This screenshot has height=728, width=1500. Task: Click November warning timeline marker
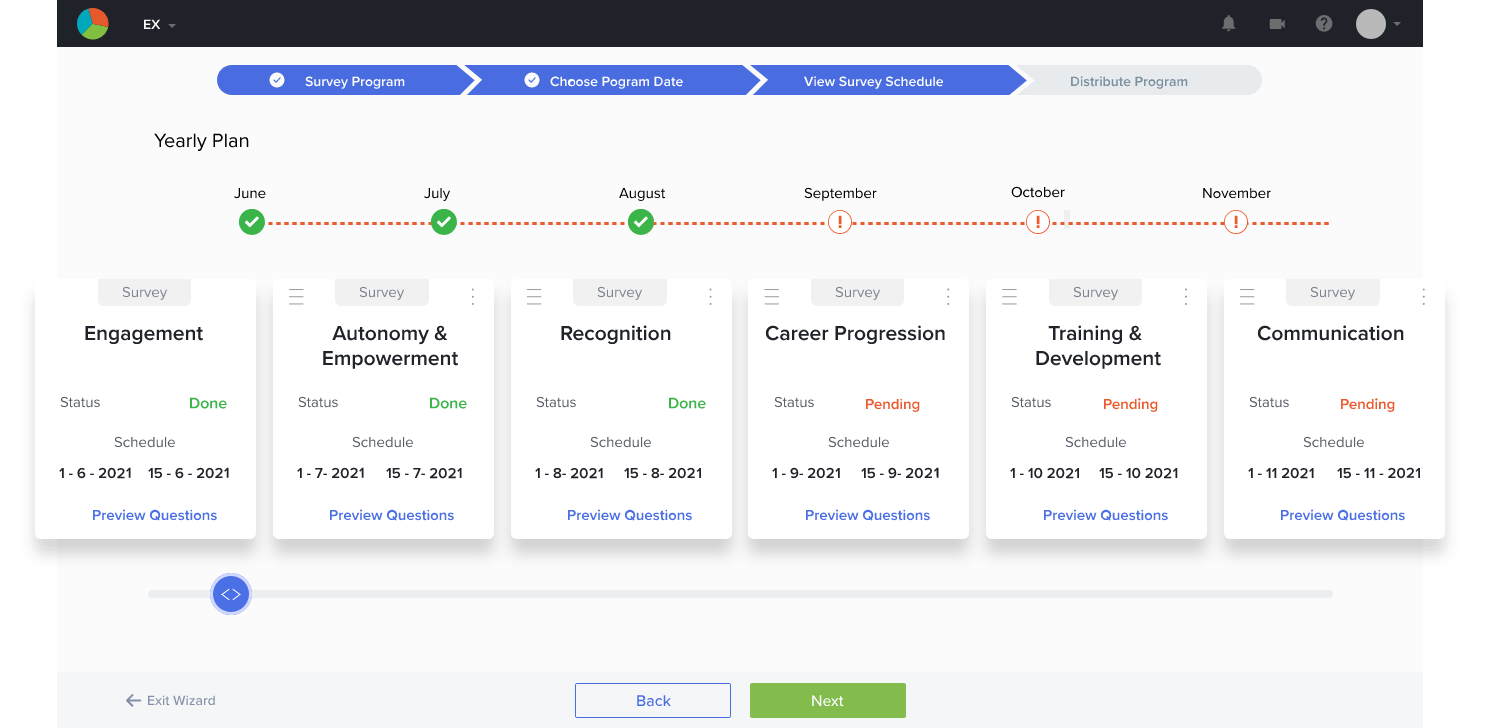pyautogui.click(x=1236, y=222)
